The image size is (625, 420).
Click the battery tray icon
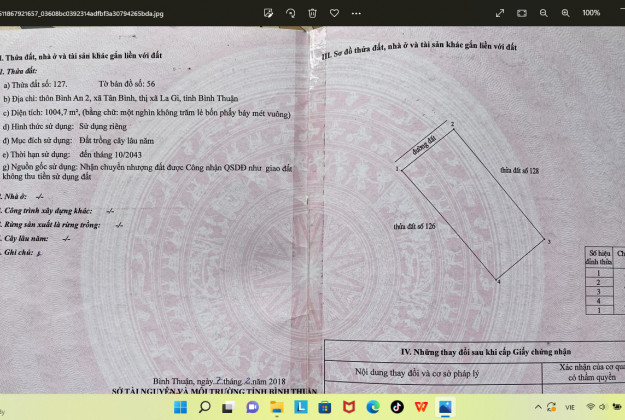tap(617, 407)
